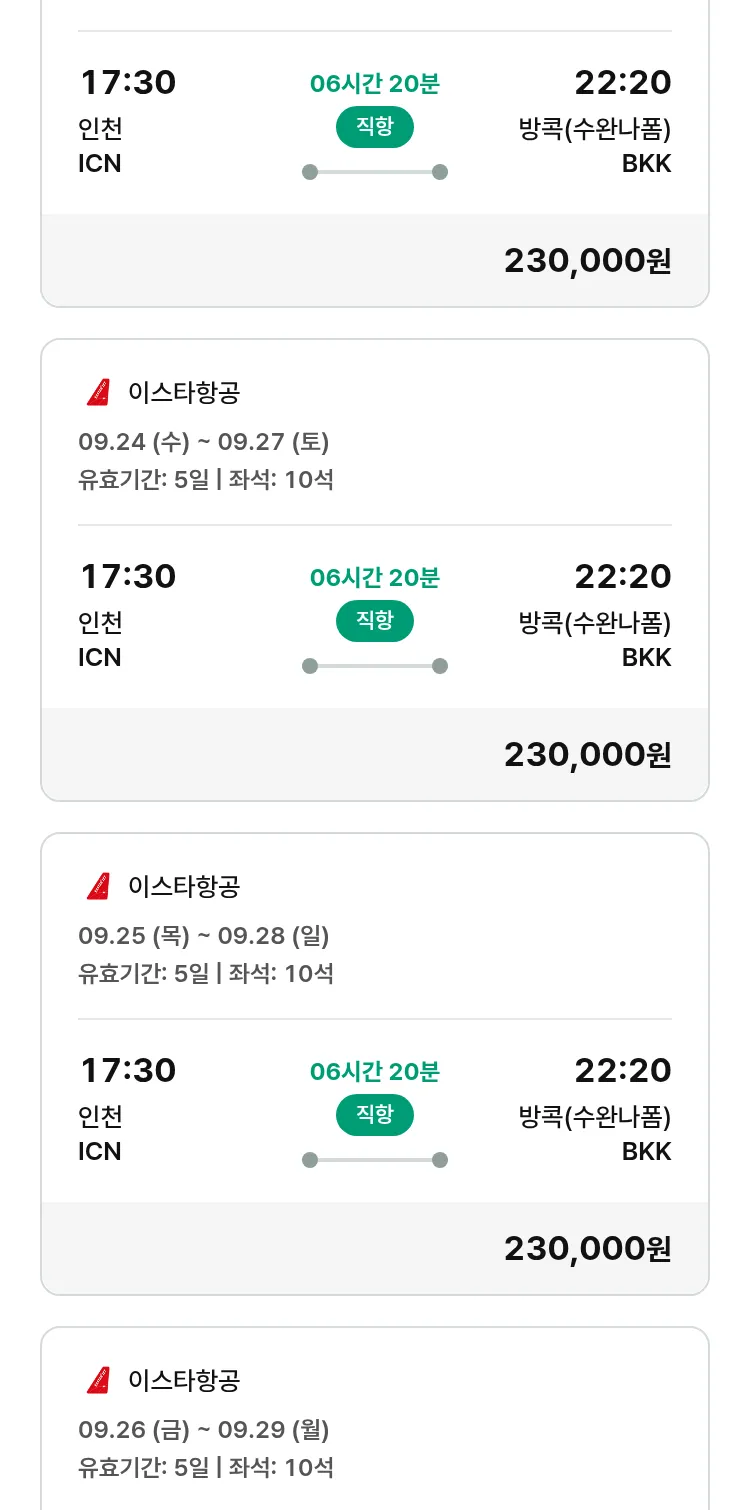Select the Eastar Jet logo on the 09.26 flight
The image size is (750, 1510).
coord(98,1381)
